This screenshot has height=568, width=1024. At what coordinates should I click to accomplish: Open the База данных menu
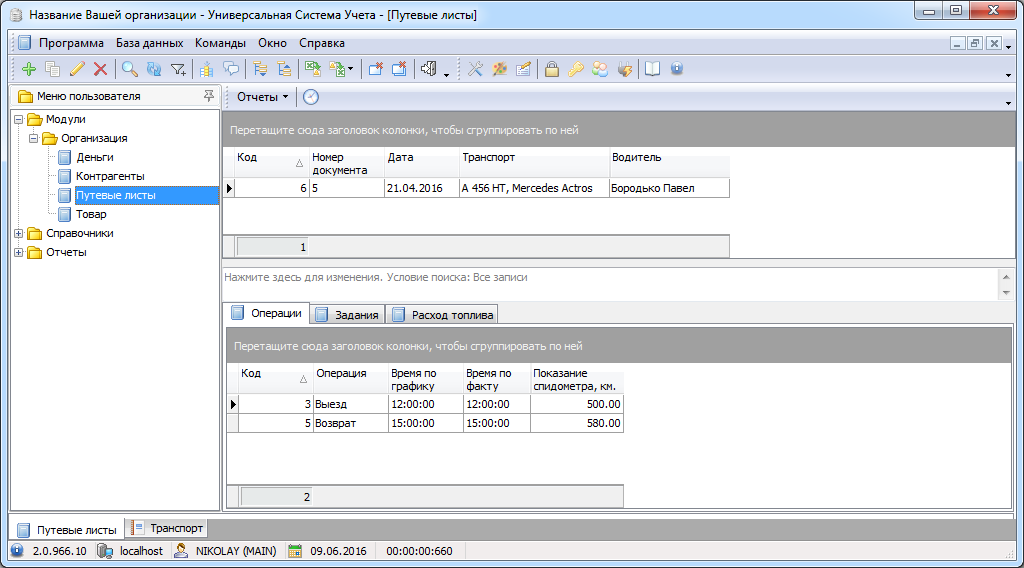click(x=150, y=43)
